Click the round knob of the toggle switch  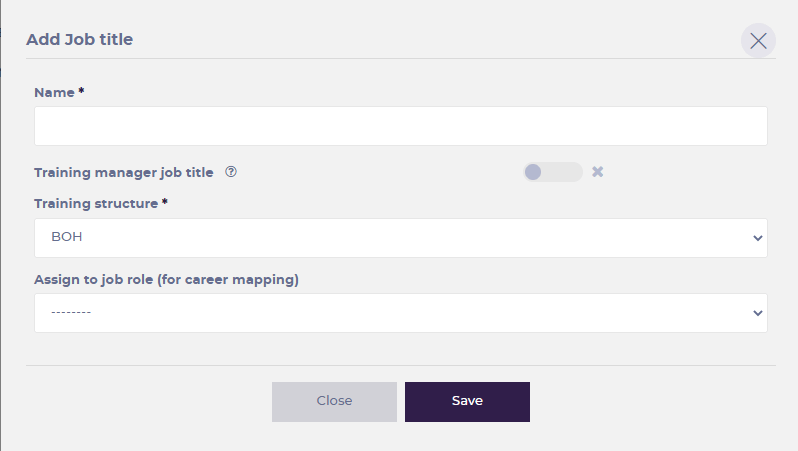coord(533,172)
